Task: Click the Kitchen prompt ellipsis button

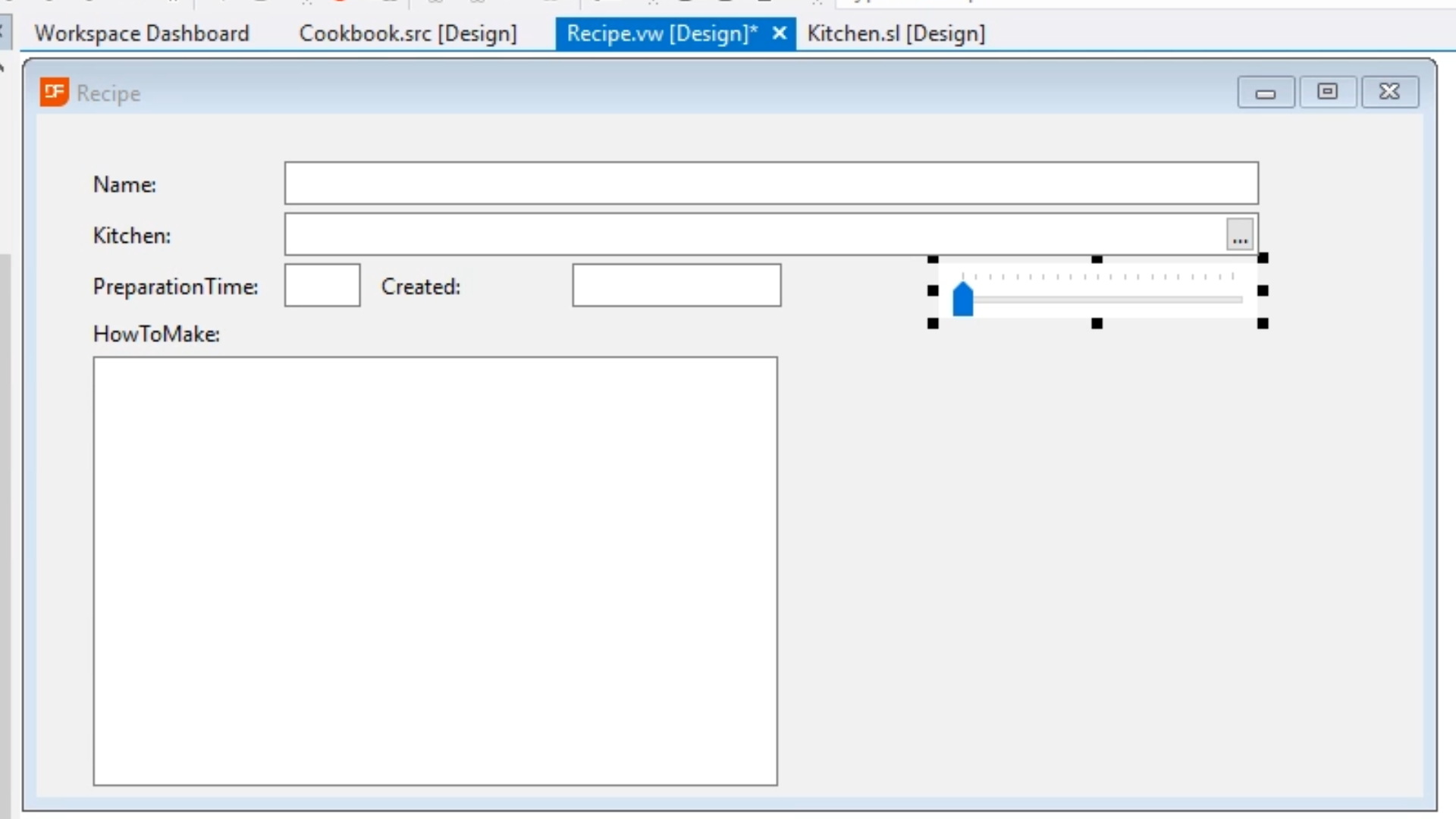Action: click(1239, 234)
